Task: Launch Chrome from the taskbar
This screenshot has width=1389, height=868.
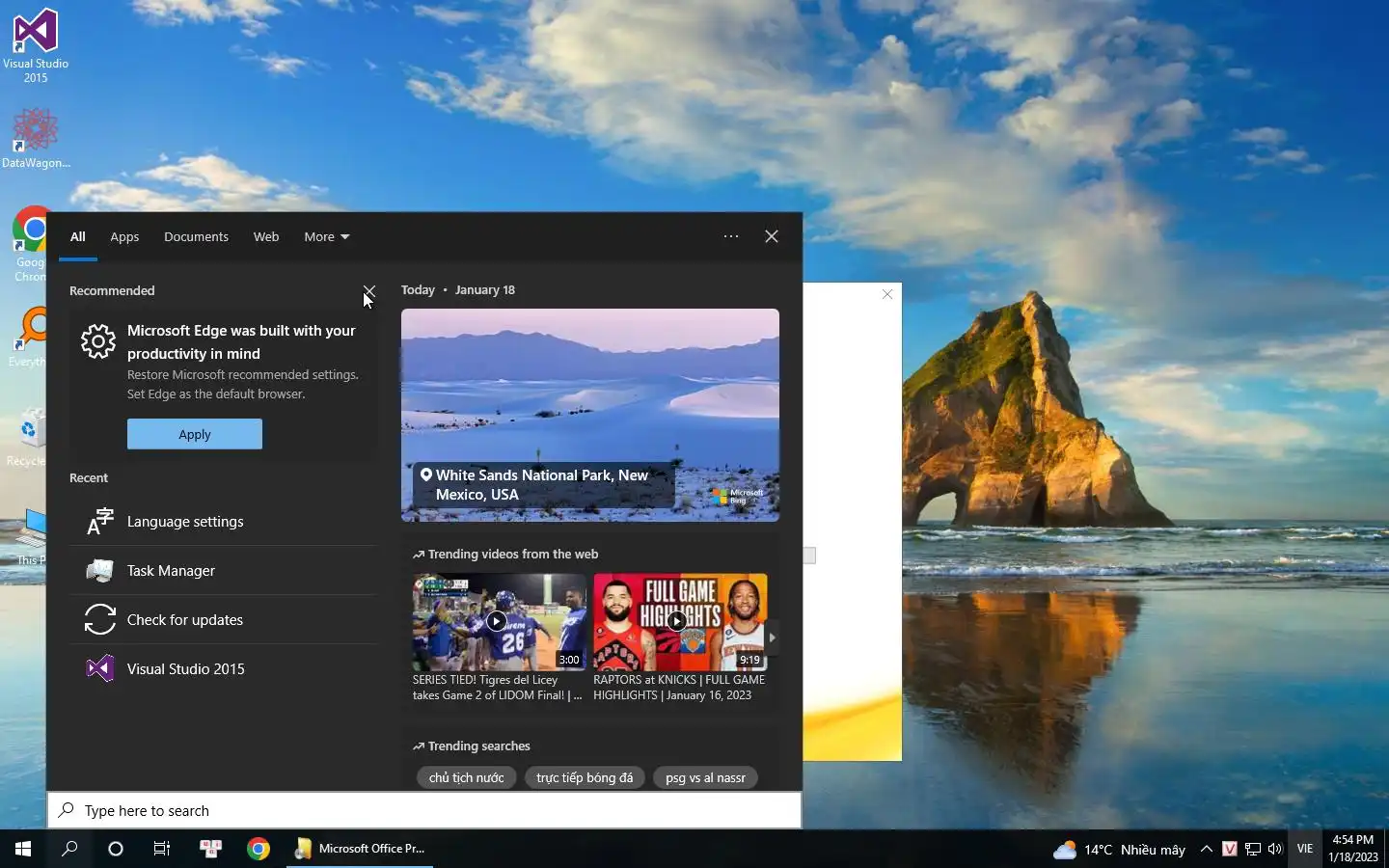Action: click(259, 849)
